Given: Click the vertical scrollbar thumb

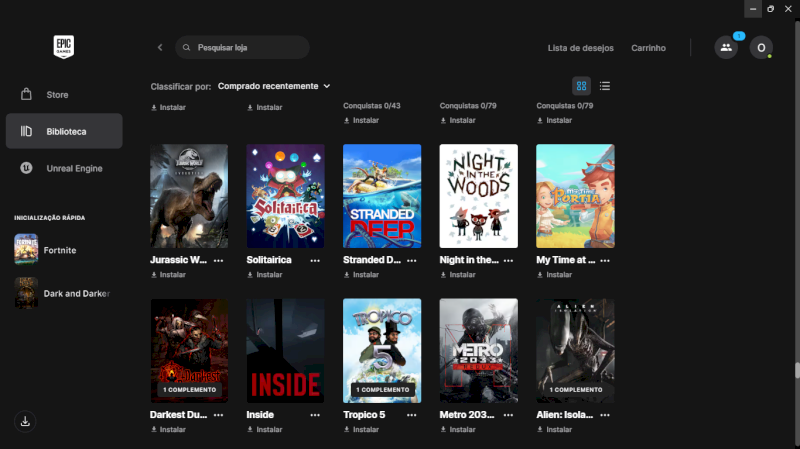Looking at the screenshot, I should [797, 370].
